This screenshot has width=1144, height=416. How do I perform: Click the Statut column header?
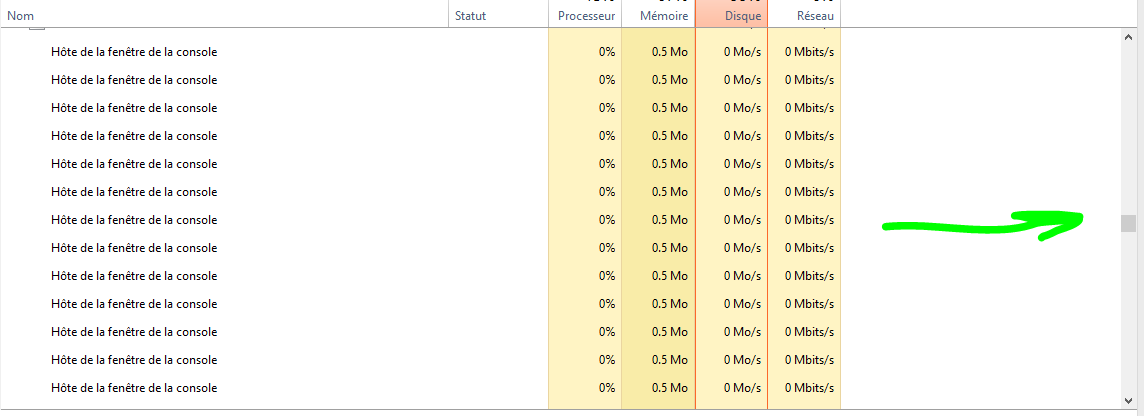pos(470,16)
